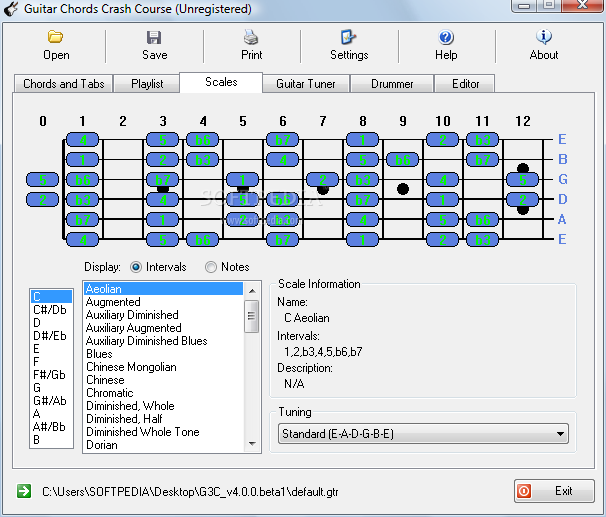Select the Auxiliary Diminished Blues scale
This screenshot has width=606, height=517.
(163, 341)
